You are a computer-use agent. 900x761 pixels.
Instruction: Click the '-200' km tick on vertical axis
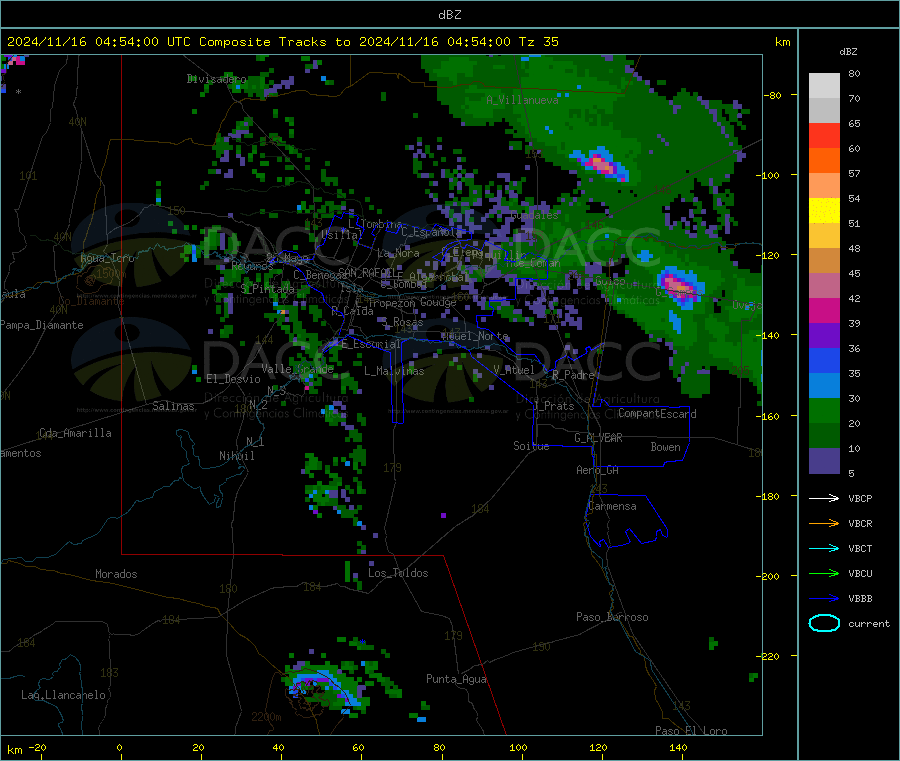point(767,576)
